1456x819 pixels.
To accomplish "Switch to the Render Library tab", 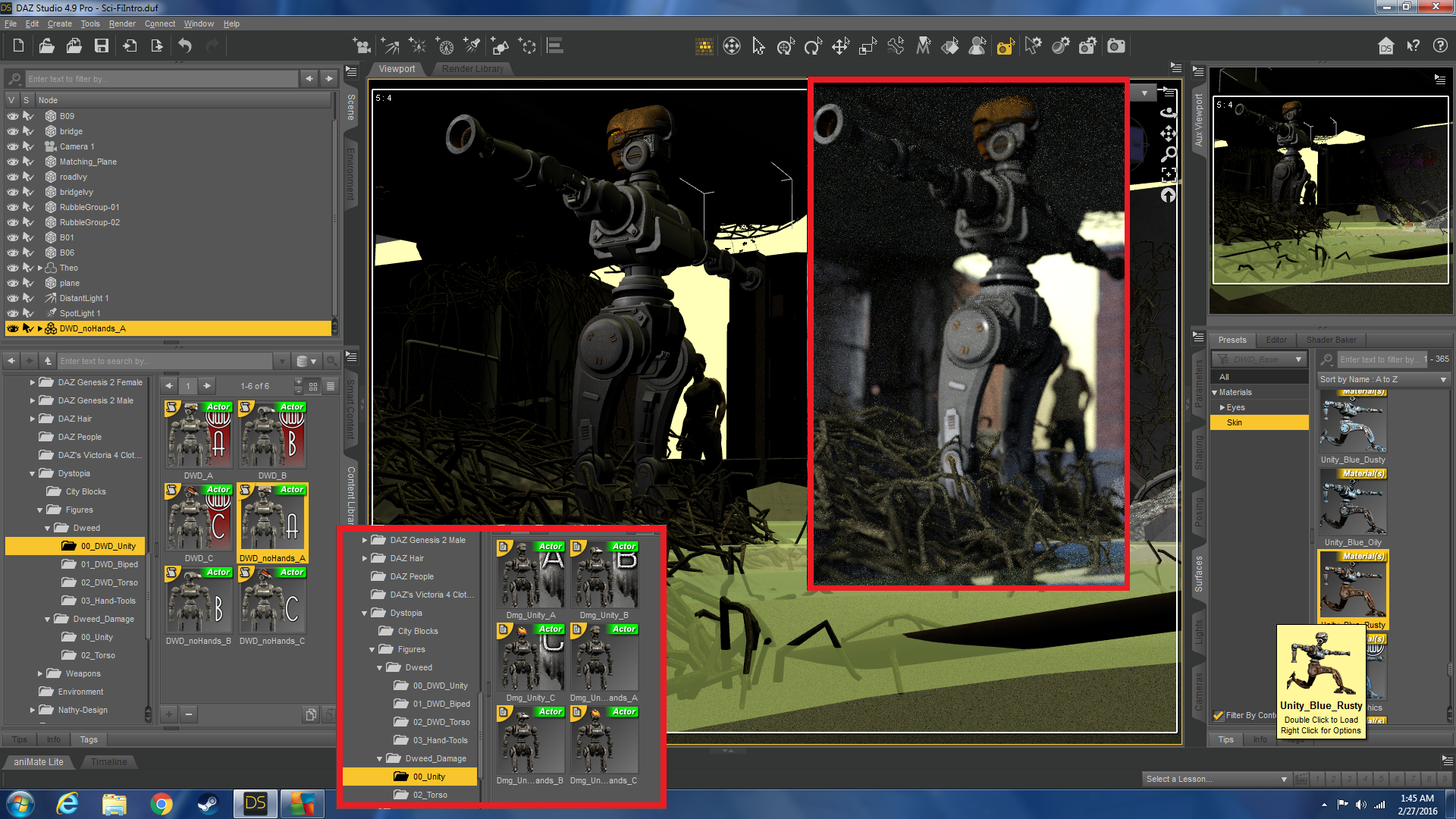I will [472, 69].
